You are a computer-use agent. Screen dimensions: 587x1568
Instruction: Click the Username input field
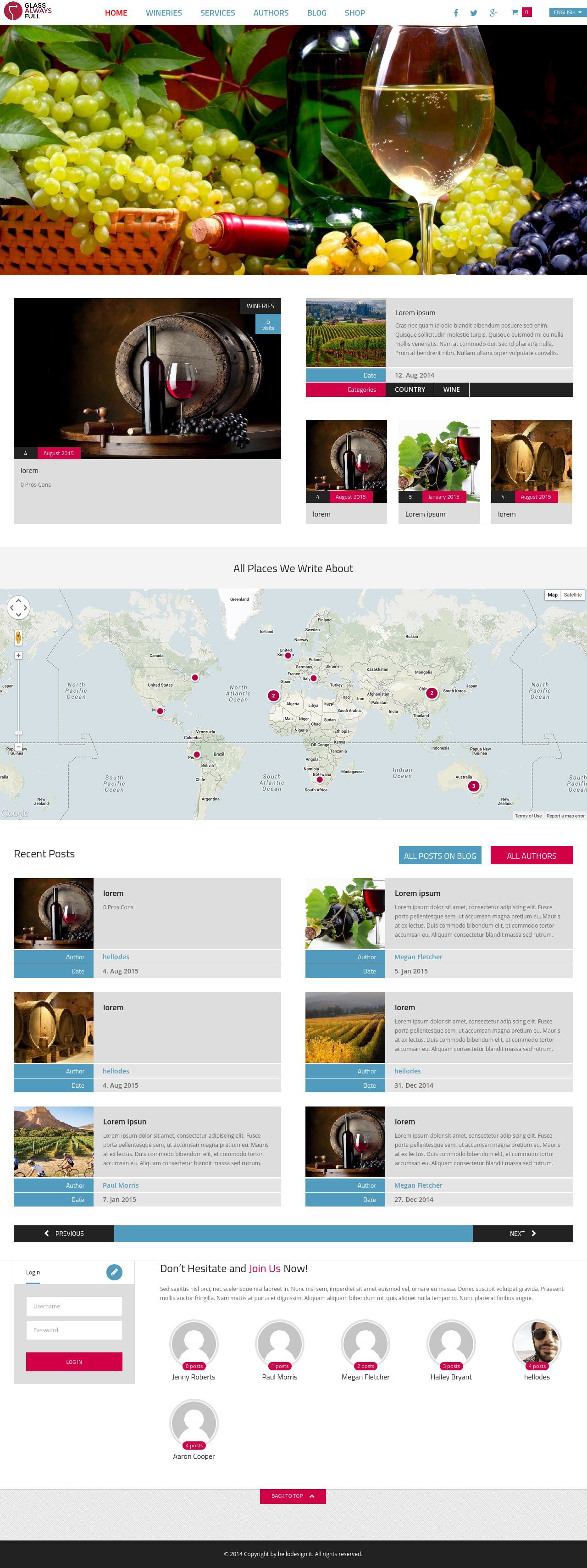pyautogui.click(x=74, y=1306)
